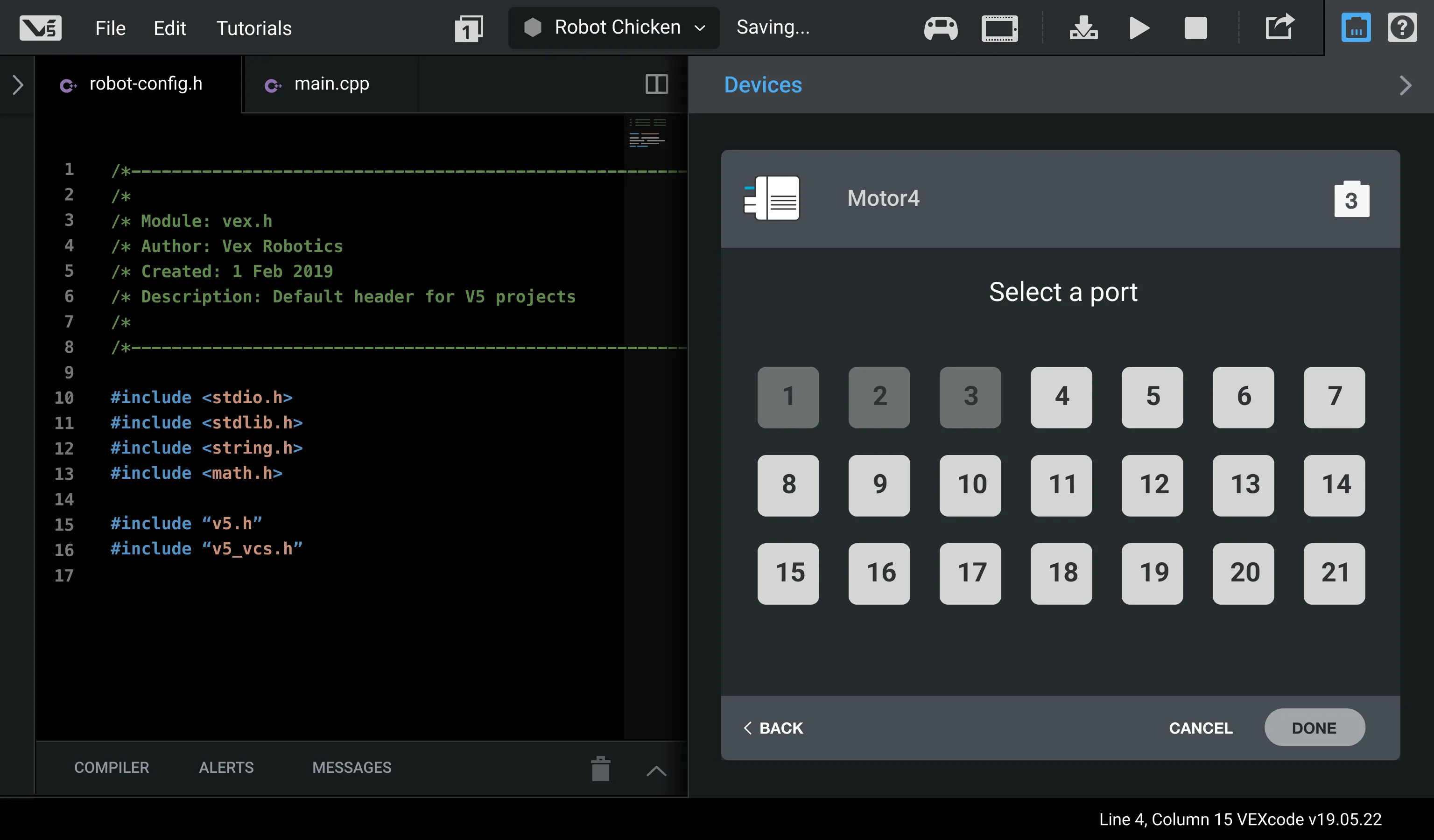Open the help question mark icon
The height and width of the screenshot is (840, 1434).
click(x=1402, y=28)
